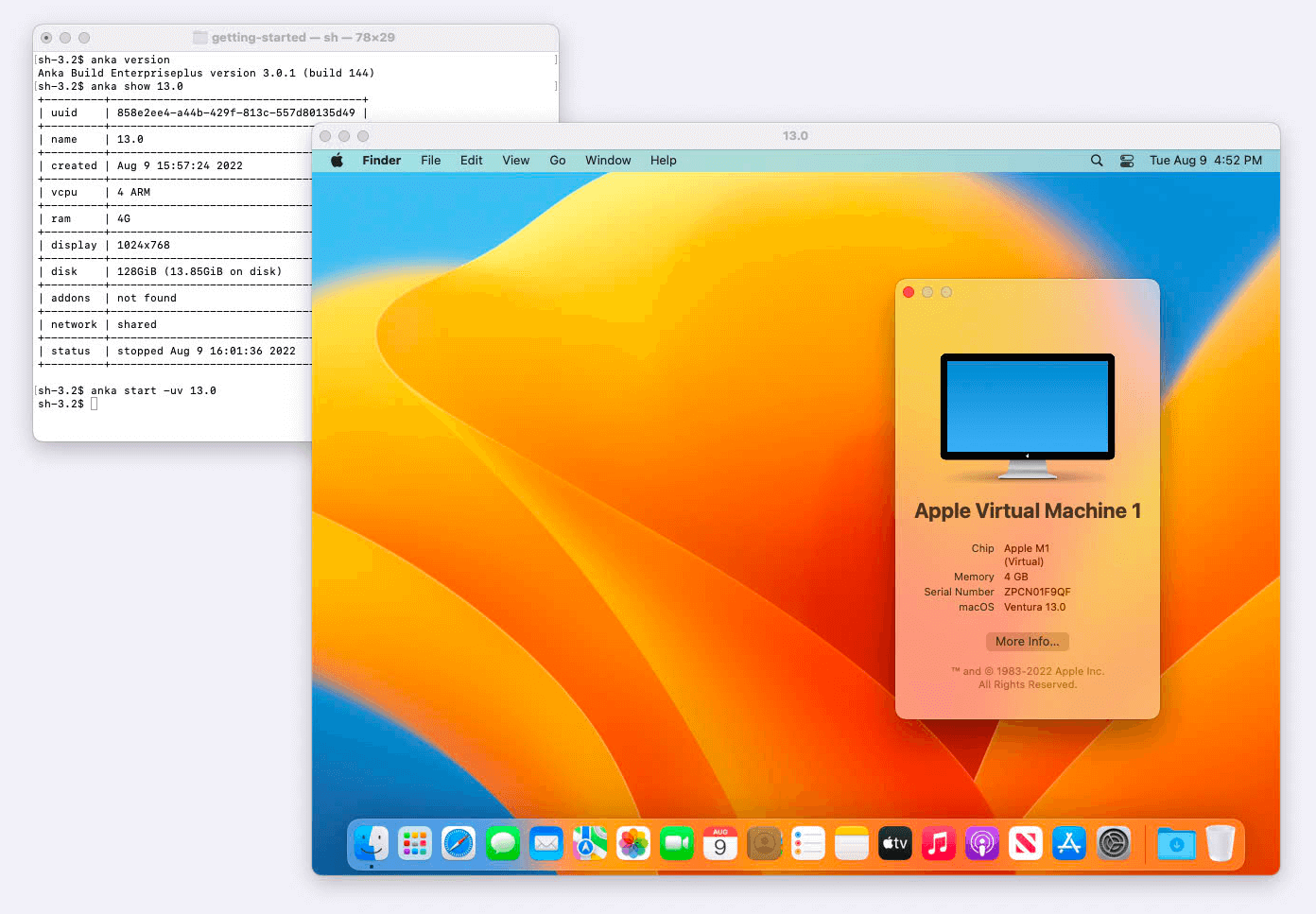Open Launchpad from the dock
Image resolution: width=1316 pixels, height=914 pixels.
click(415, 843)
